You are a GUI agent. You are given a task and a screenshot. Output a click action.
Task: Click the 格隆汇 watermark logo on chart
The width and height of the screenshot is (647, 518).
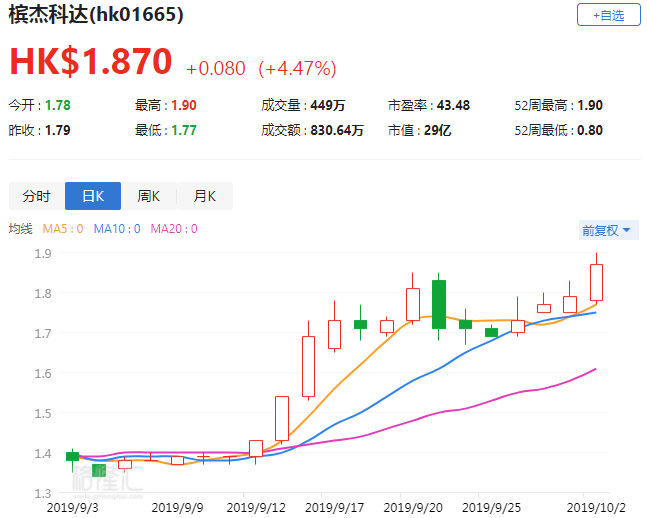(x=107, y=480)
